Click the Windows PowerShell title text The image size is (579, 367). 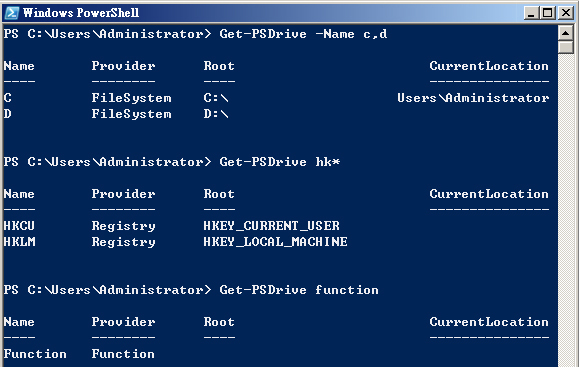click(x=81, y=13)
